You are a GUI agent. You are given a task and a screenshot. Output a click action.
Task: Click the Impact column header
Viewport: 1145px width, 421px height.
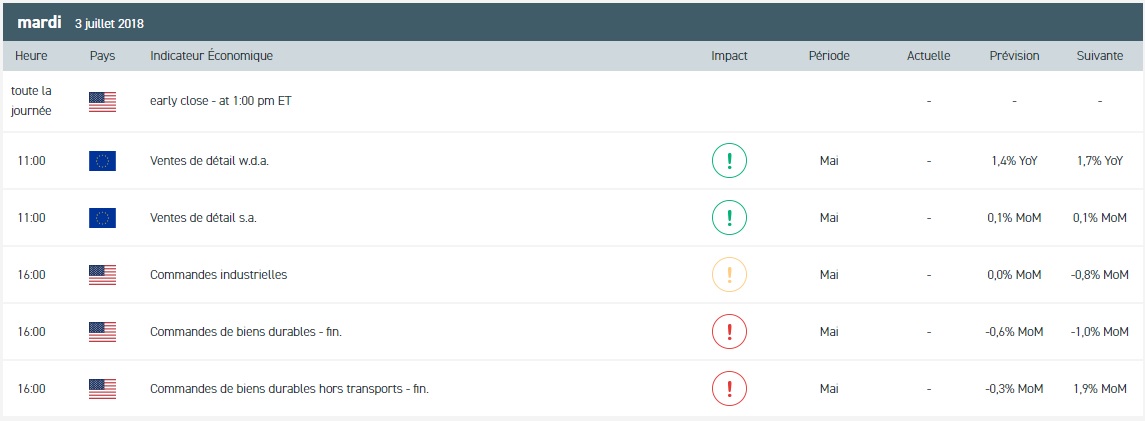pyautogui.click(x=729, y=56)
